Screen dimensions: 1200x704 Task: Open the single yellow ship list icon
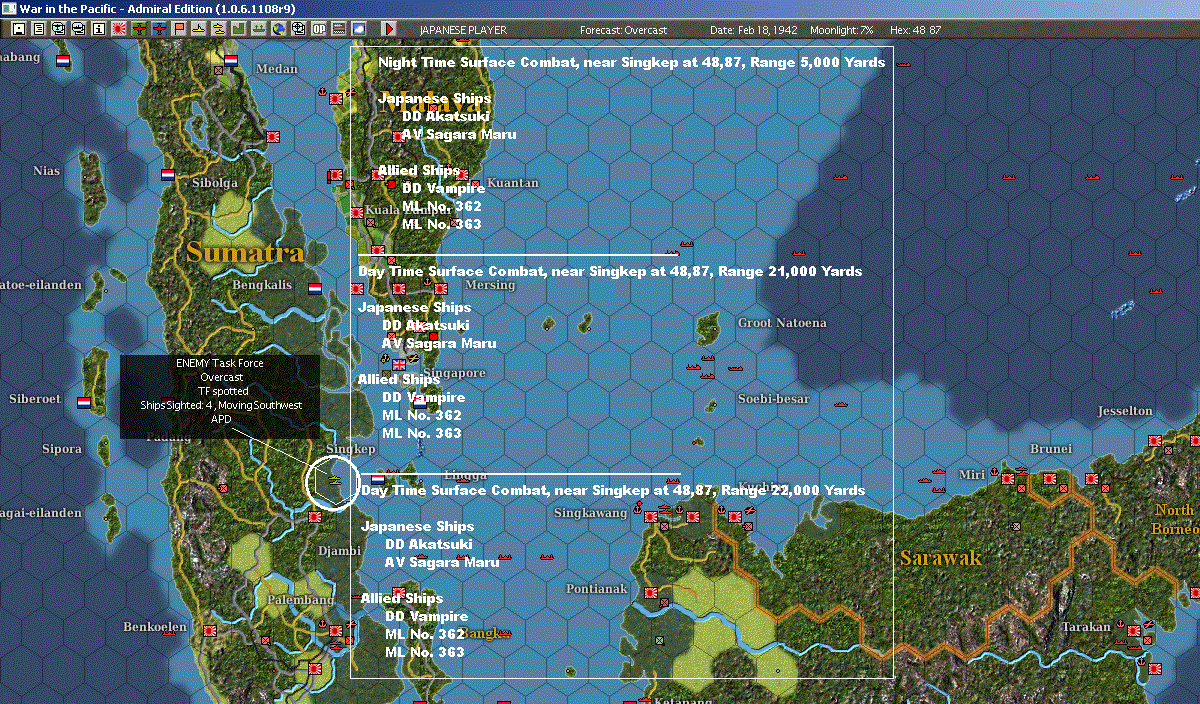tap(199, 29)
